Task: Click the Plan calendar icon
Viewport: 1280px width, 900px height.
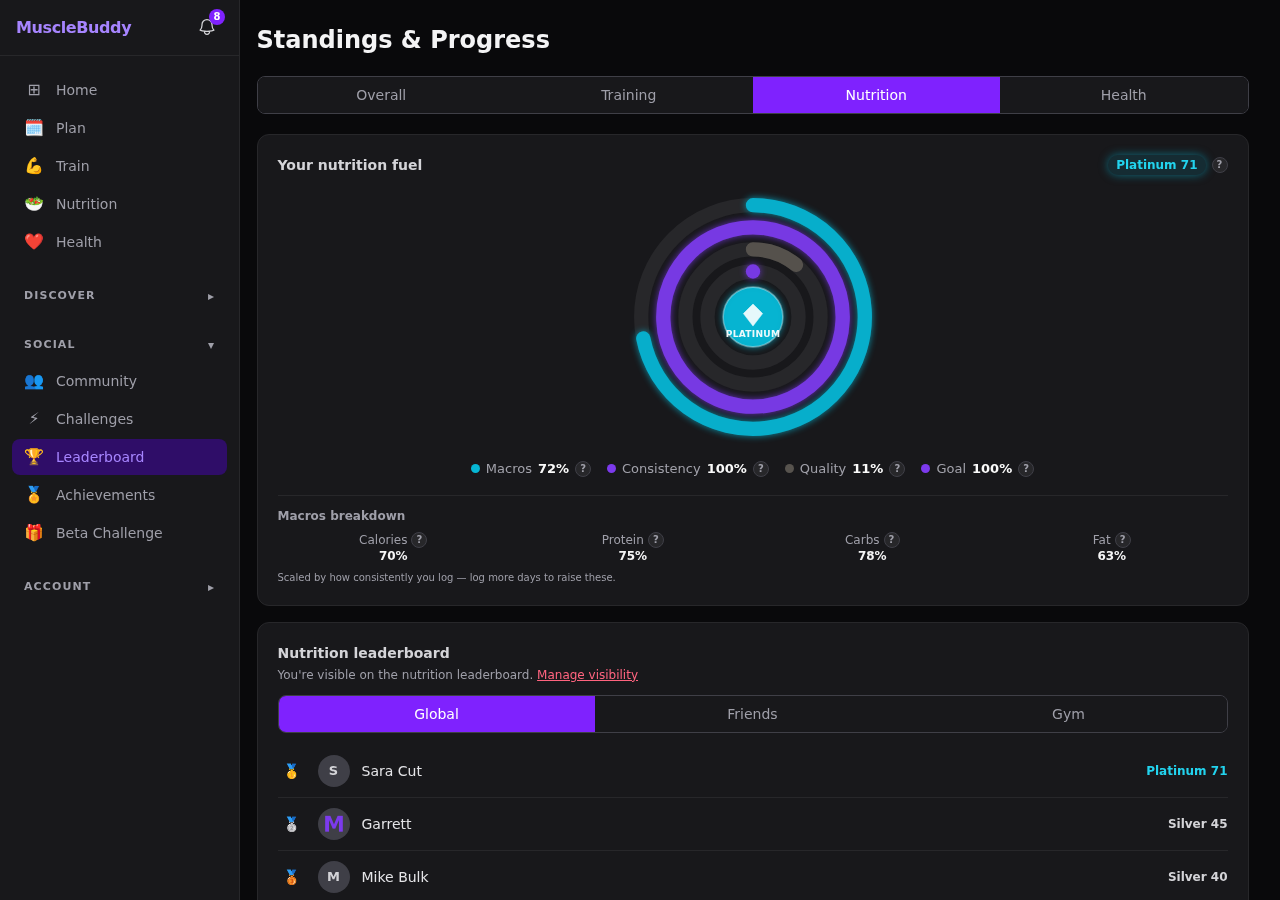Action: (34, 128)
